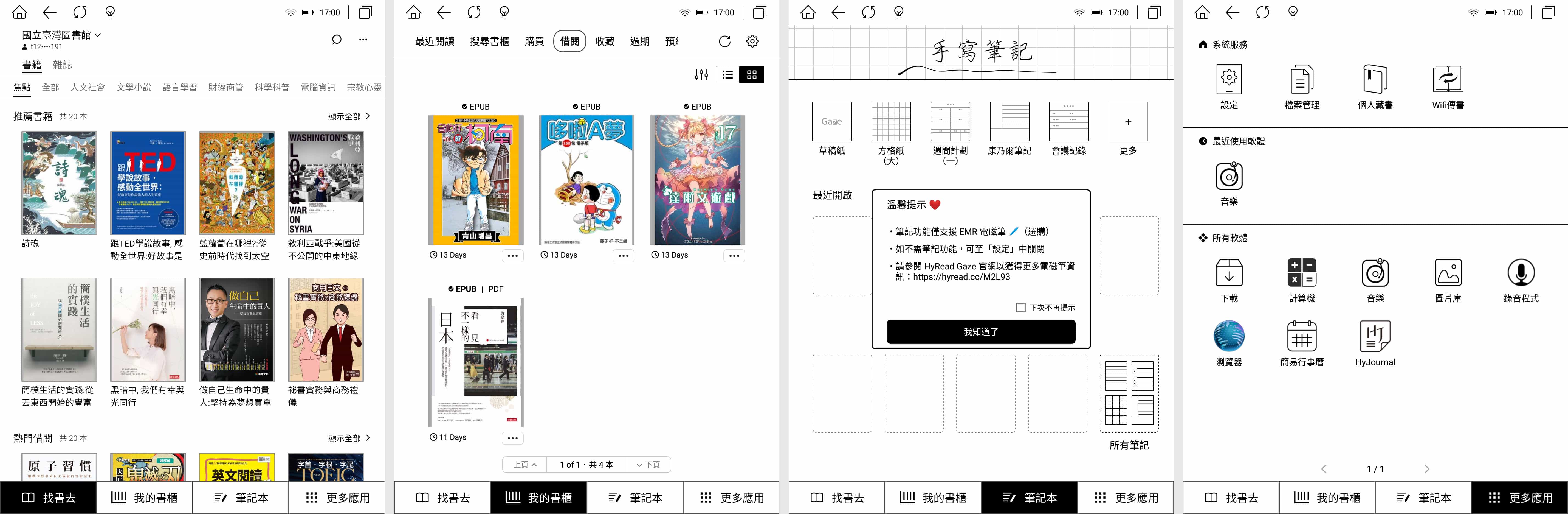Tap the light bulb icon in the notebook panel
The height and width of the screenshot is (514, 1568).
[x=898, y=12]
